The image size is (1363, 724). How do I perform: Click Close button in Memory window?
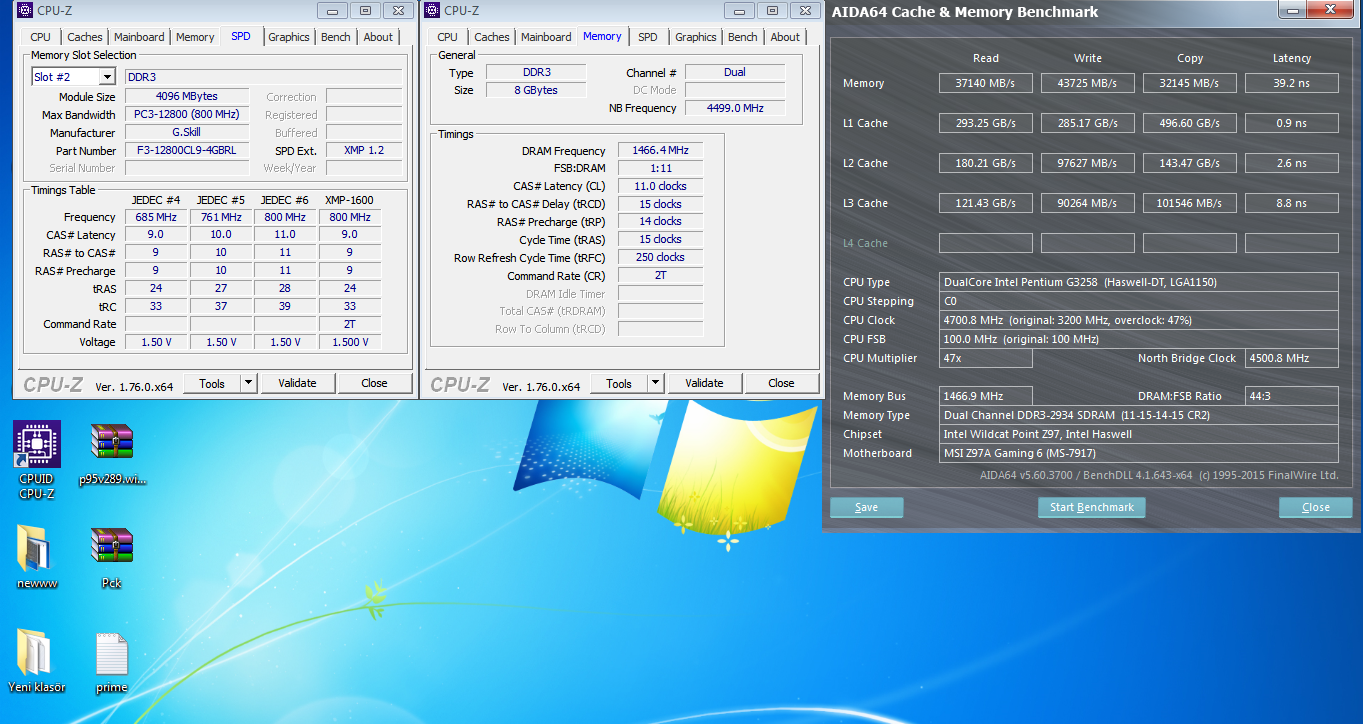(x=782, y=383)
